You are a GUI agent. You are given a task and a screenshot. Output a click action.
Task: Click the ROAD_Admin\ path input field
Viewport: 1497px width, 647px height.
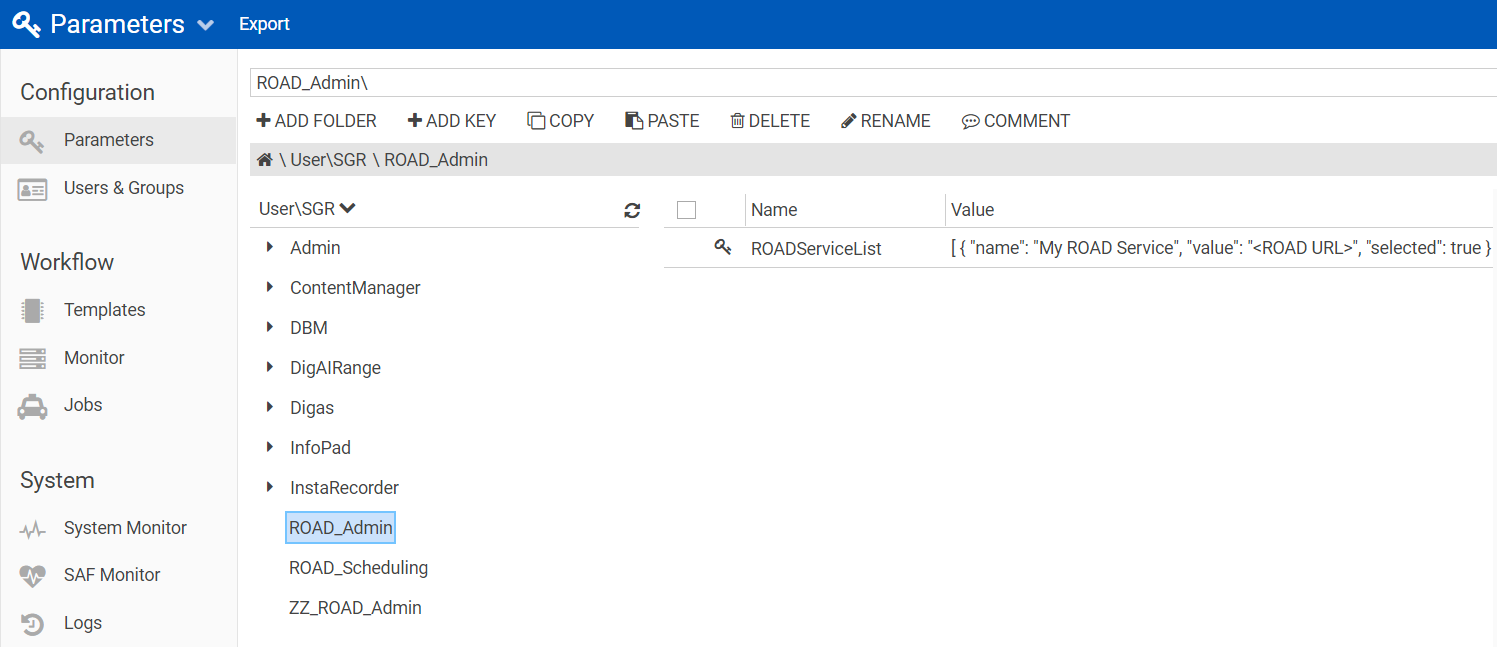pos(870,83)
